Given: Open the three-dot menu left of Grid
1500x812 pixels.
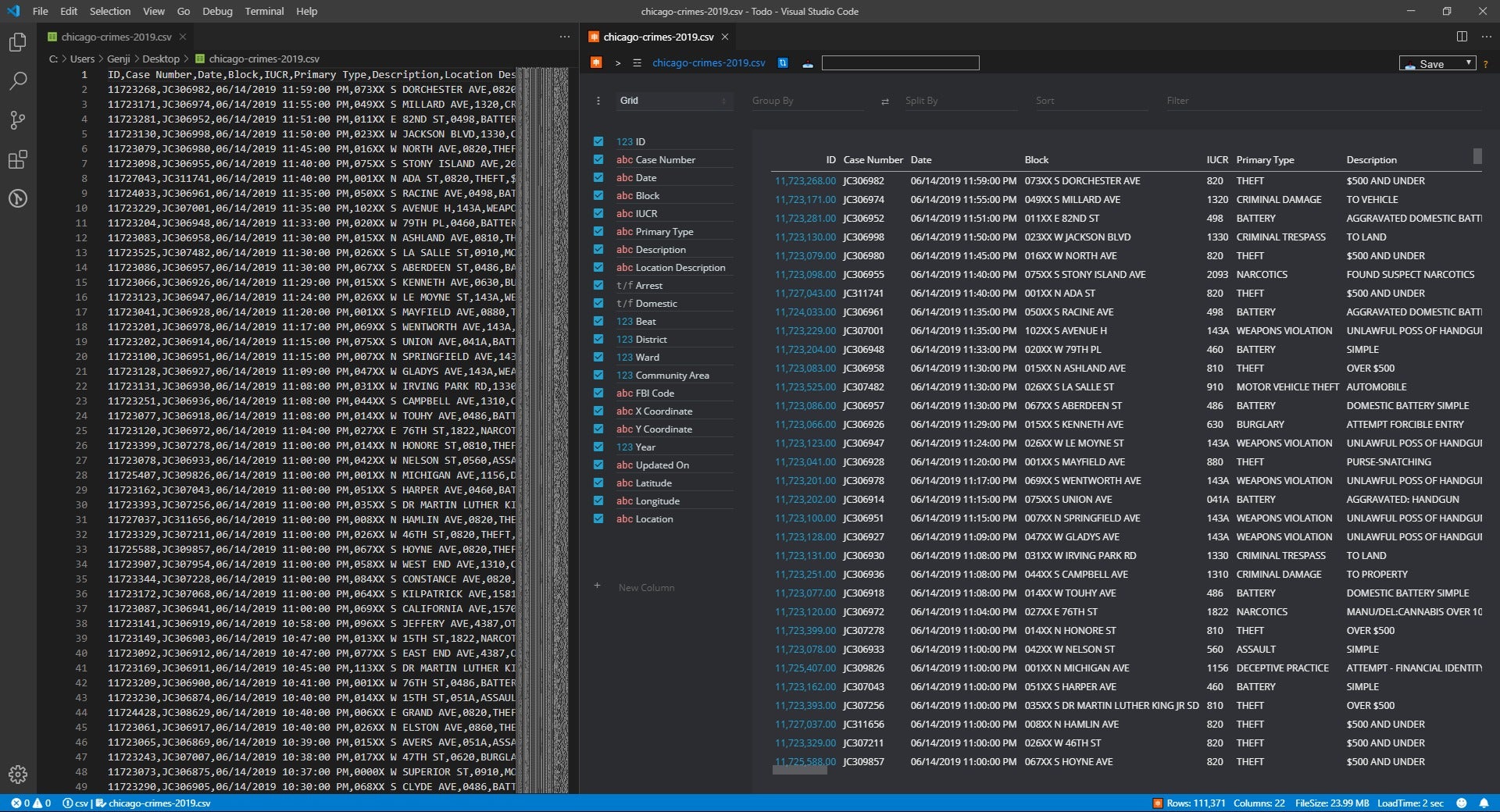Looking at the screenshot, I should click(598, 101).
